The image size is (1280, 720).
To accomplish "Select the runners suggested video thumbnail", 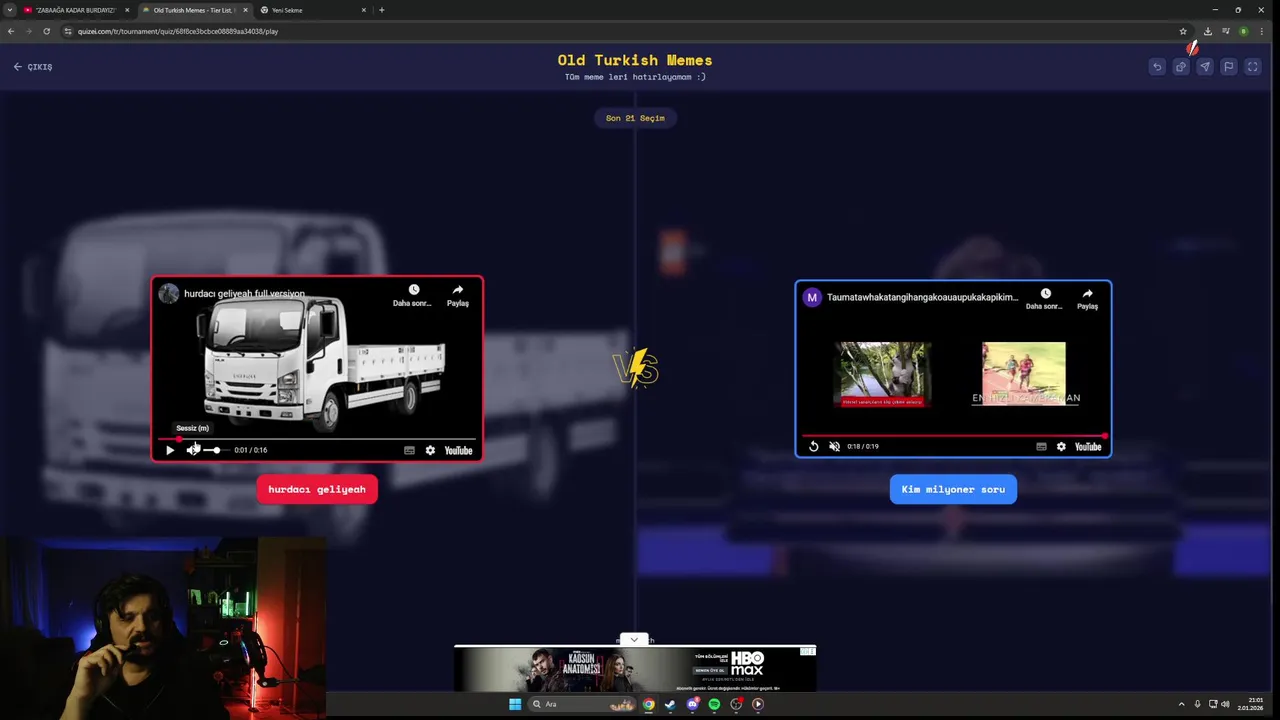I will [x=1024, y=374].
